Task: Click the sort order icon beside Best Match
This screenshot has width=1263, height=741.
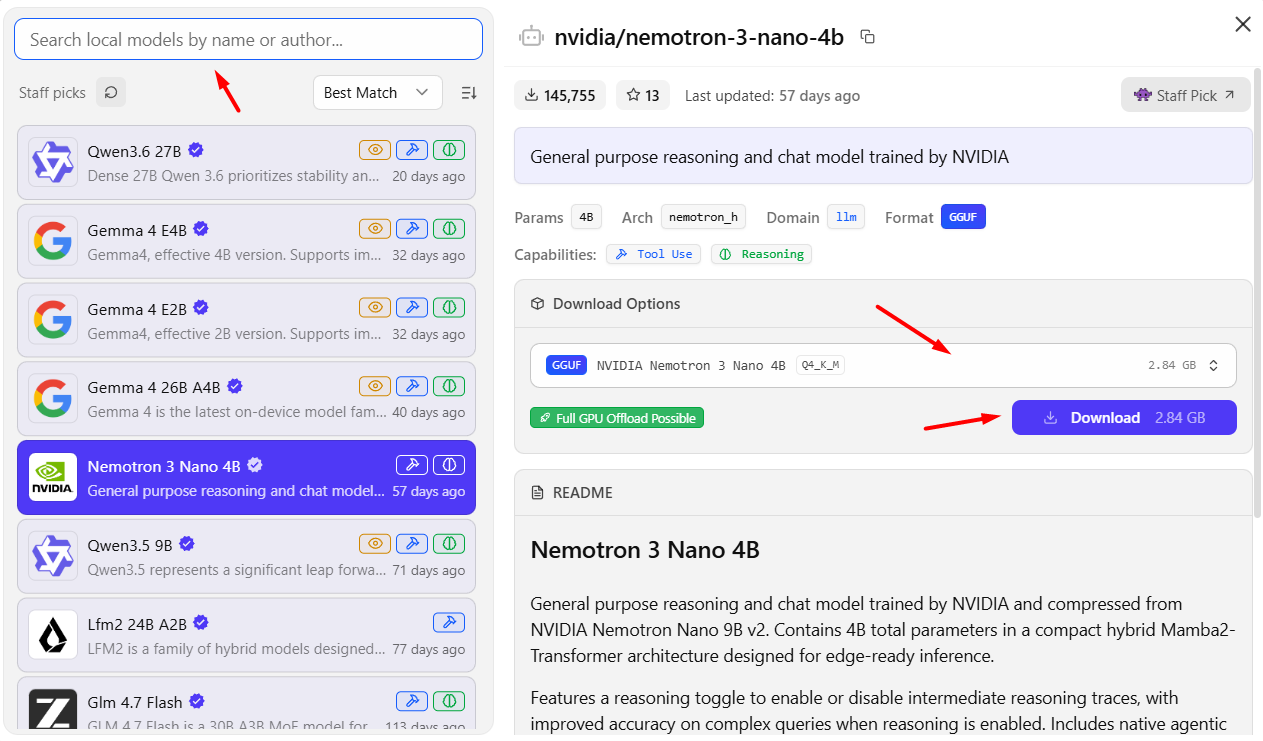Action: coord(469,92)
